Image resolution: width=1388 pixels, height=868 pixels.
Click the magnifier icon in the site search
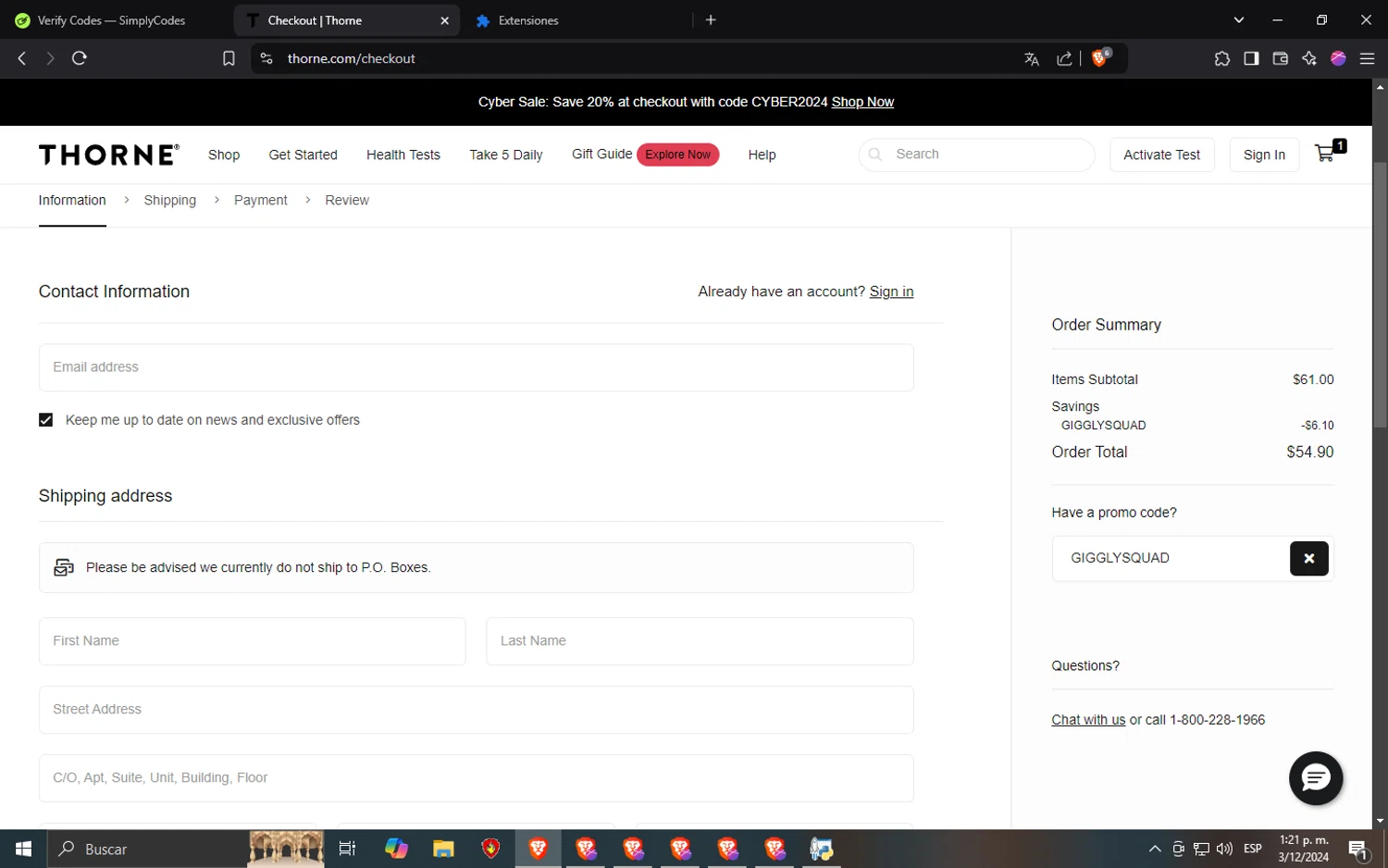(x=875, y=155)
